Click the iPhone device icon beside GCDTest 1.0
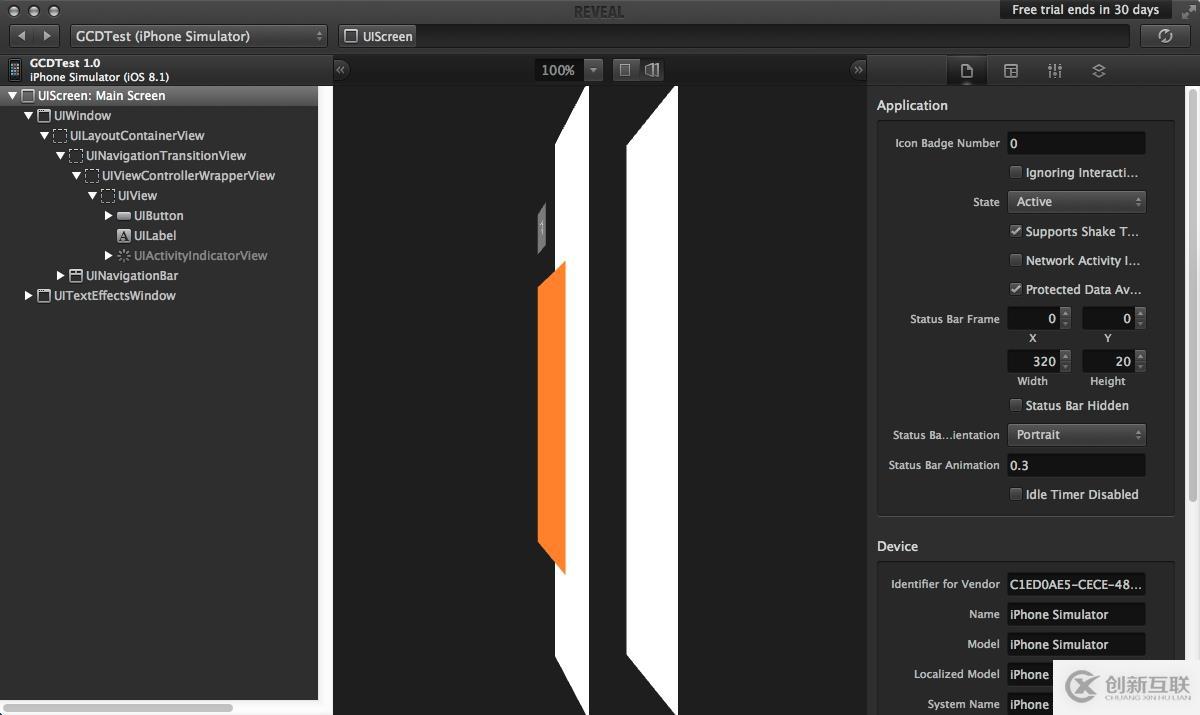1200x715 pixels. (15, 70)
